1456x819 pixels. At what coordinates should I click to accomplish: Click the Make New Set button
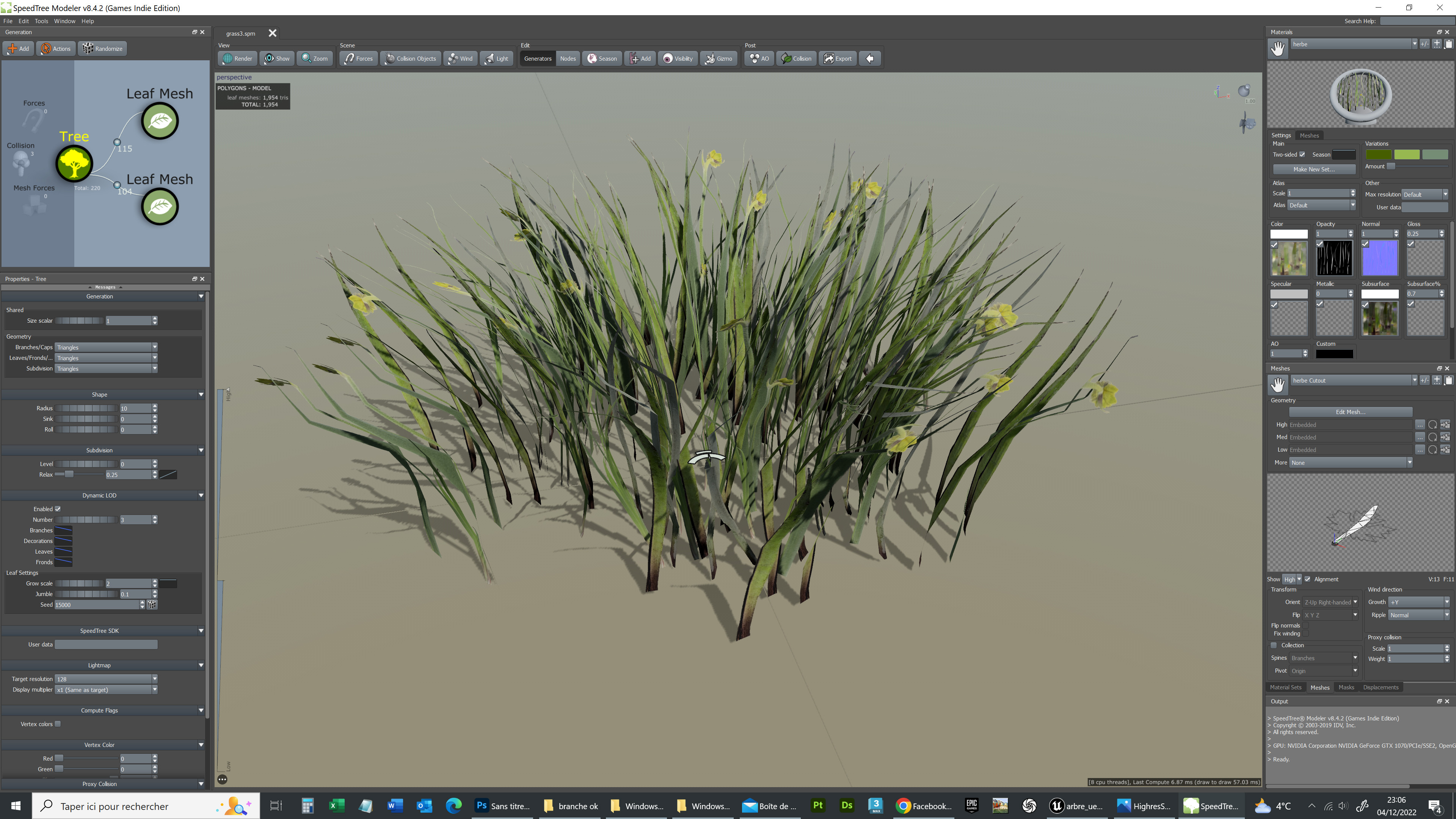click(x=1313, y=169)
